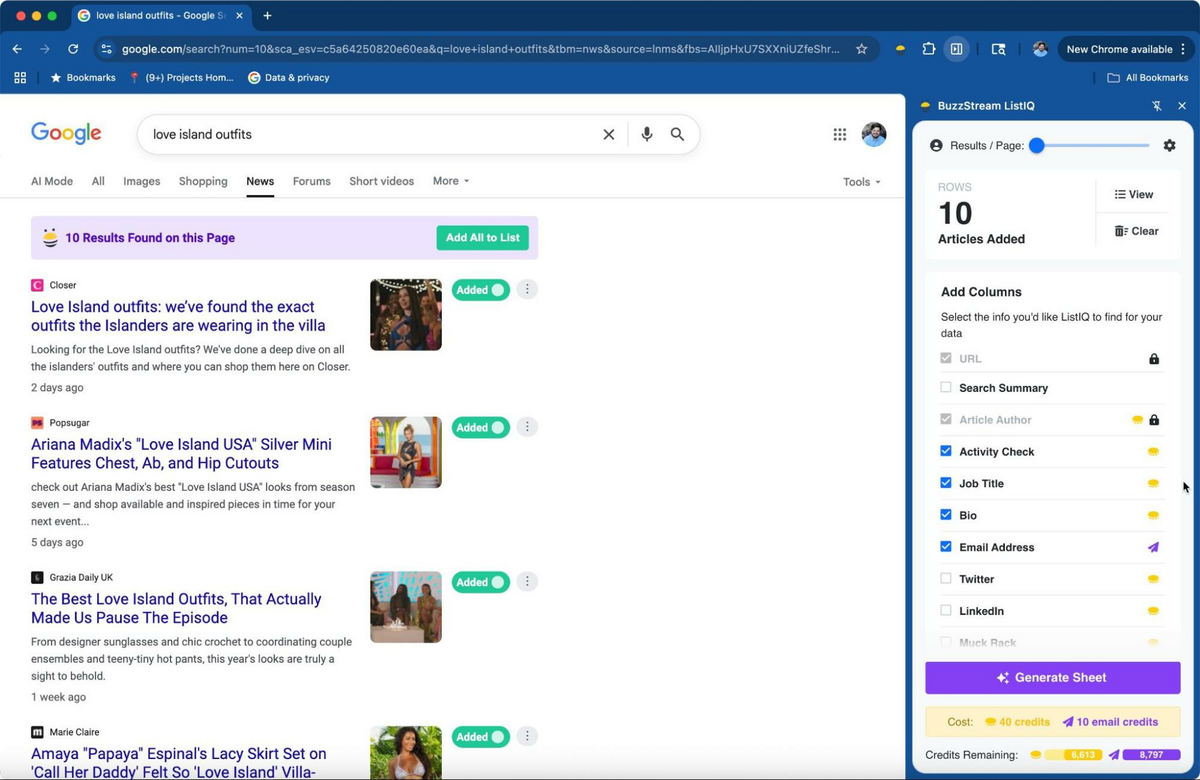This screenshot has width=1200, height=780.
Task: Open three-dot options for Popsugar result
Action: 528,427
